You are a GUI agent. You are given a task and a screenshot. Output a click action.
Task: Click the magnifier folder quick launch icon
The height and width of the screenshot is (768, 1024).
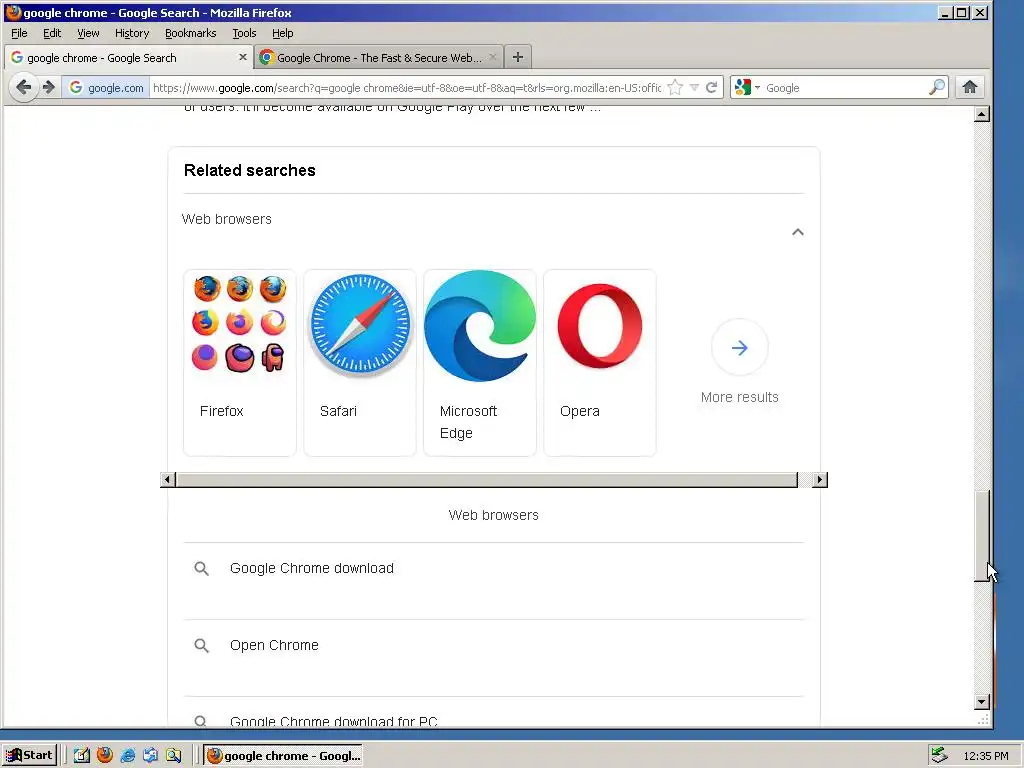tap(173, 755)
